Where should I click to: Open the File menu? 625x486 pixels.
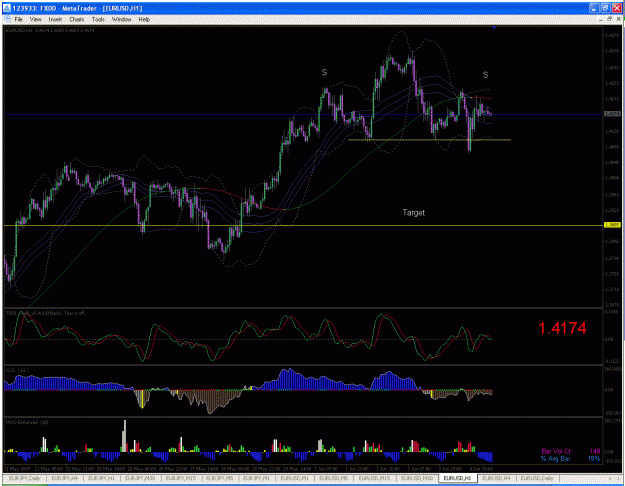click(18, 19)
